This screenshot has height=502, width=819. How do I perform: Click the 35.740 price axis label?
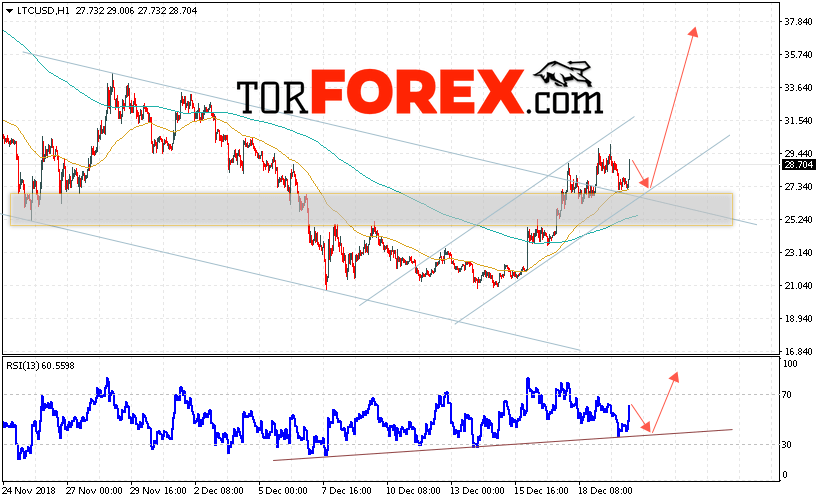click(799, 54)
